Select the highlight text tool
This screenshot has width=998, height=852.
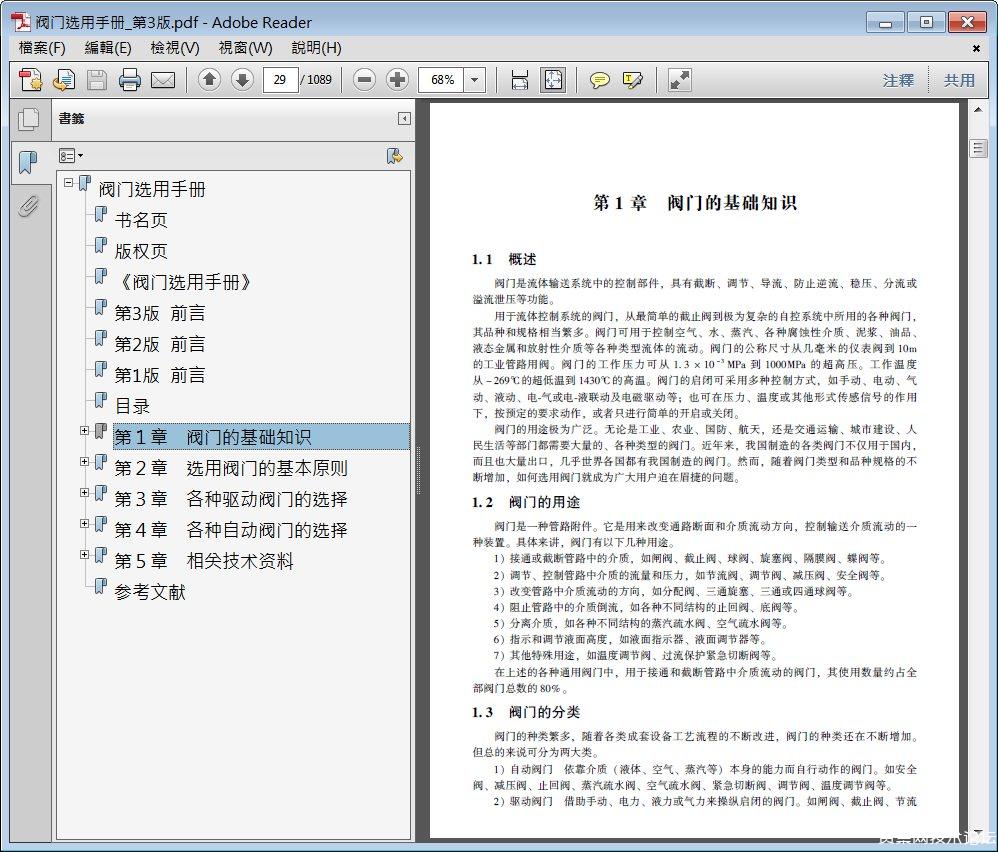tap(632, 80)
